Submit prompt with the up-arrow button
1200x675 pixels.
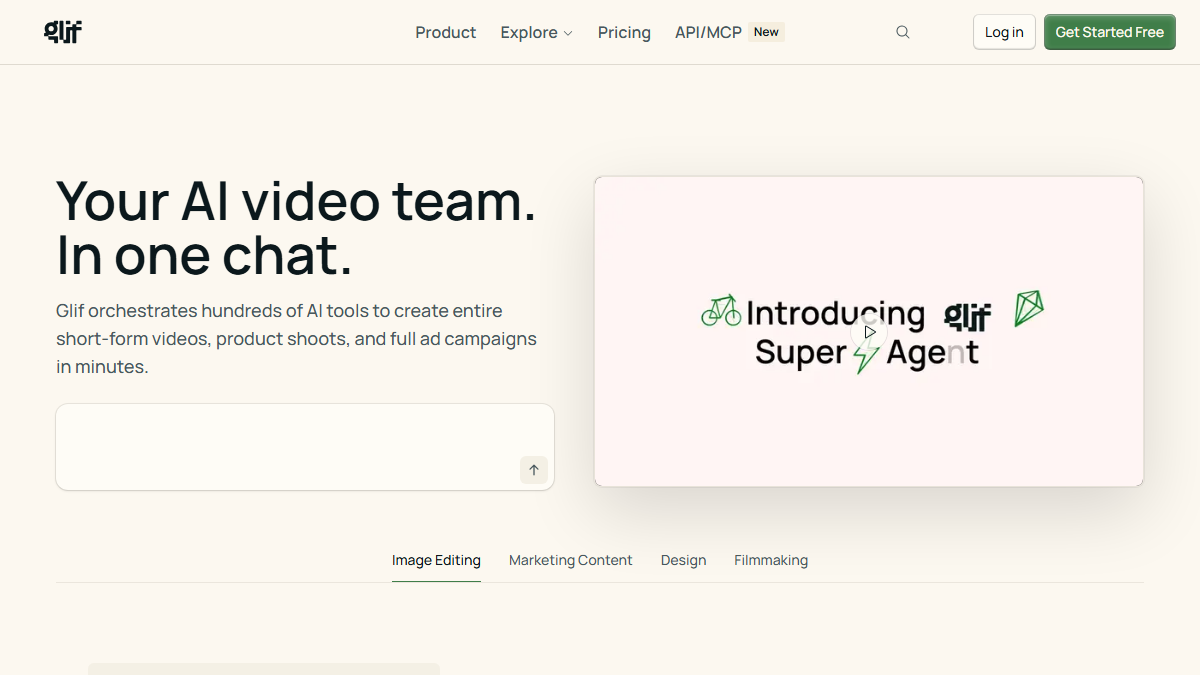tap(534, 470)
